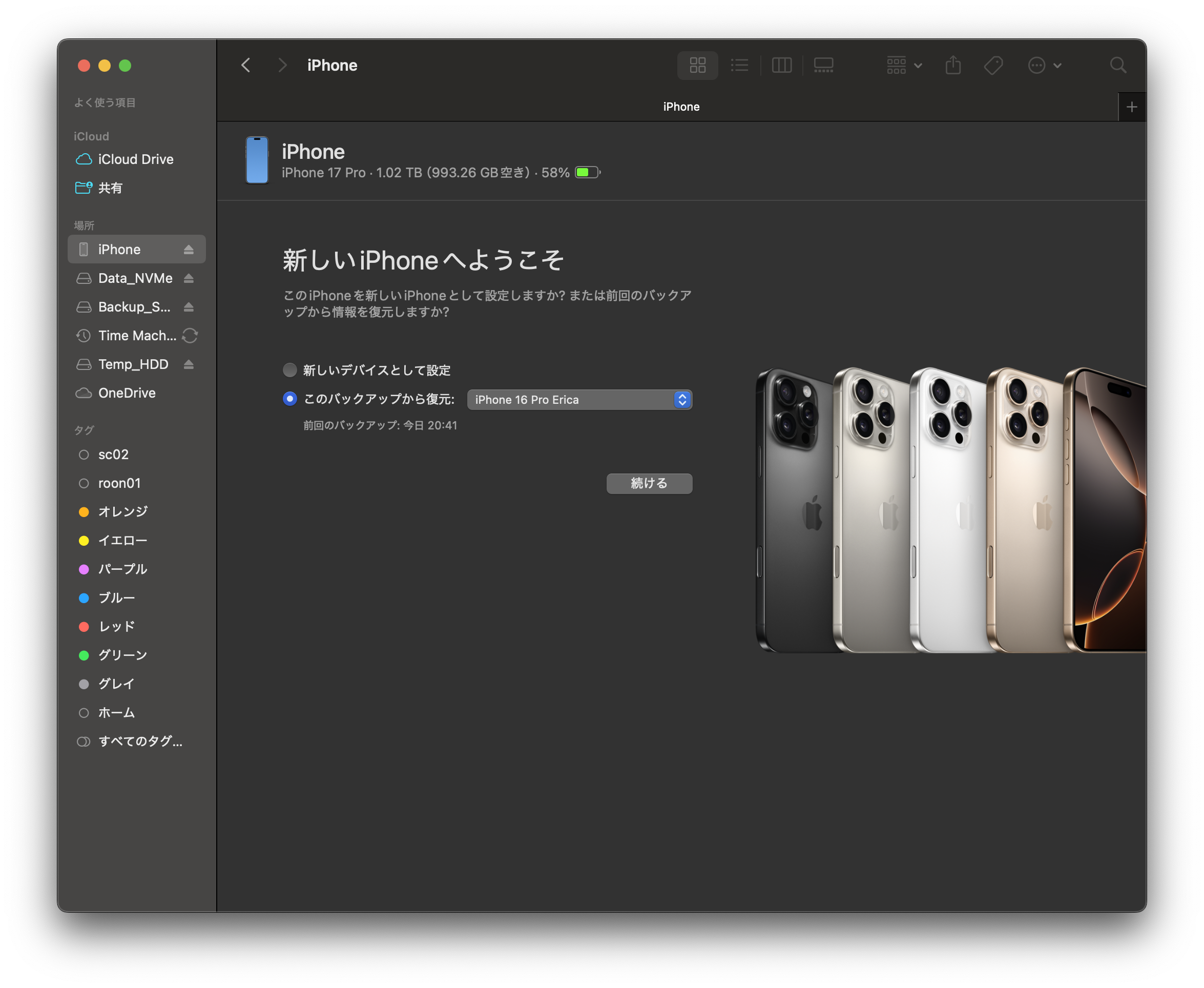The image size is (1204, 988).
Task: Open the action ellipsis menu dropdown
Action: click(x=1044, y=66)
